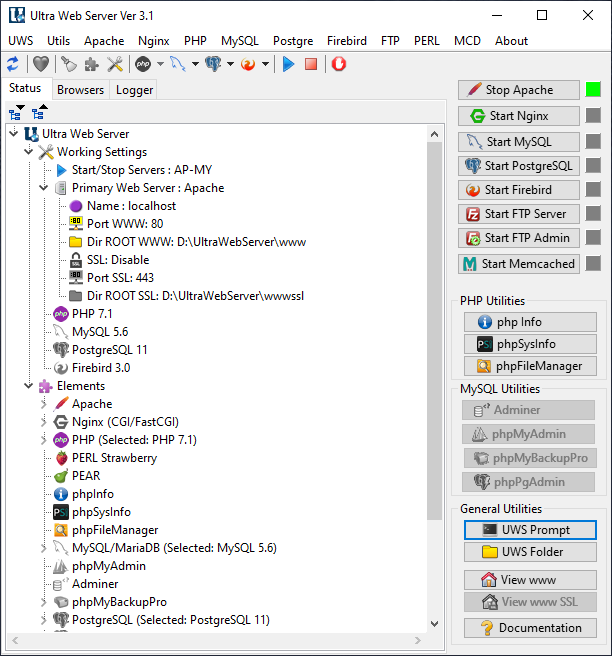This screenshot has height=656, width=612.
Task: Click the puzzle piece toolbar icon
Action: [92, 64]
